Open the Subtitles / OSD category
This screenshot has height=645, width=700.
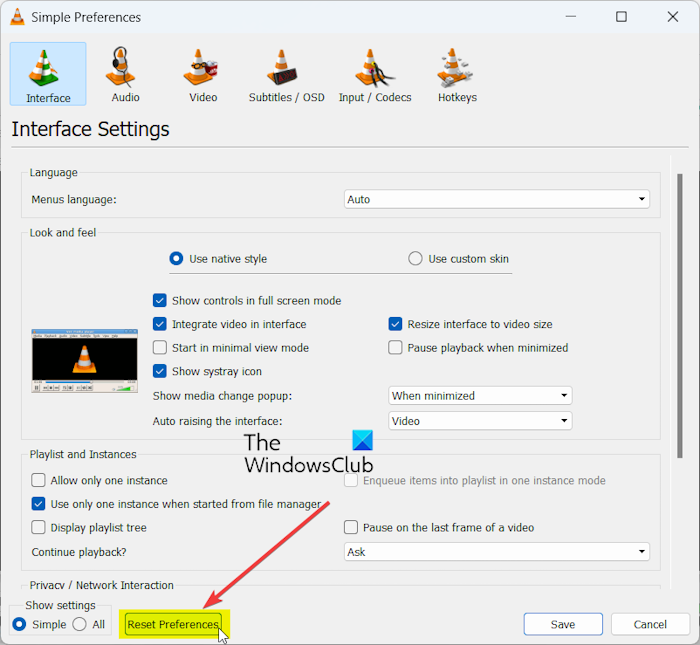point(286,74)
